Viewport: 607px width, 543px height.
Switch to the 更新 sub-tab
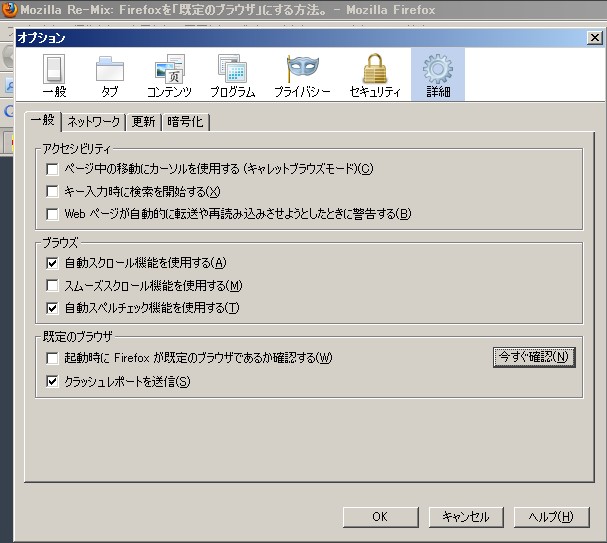click(143, 122)
